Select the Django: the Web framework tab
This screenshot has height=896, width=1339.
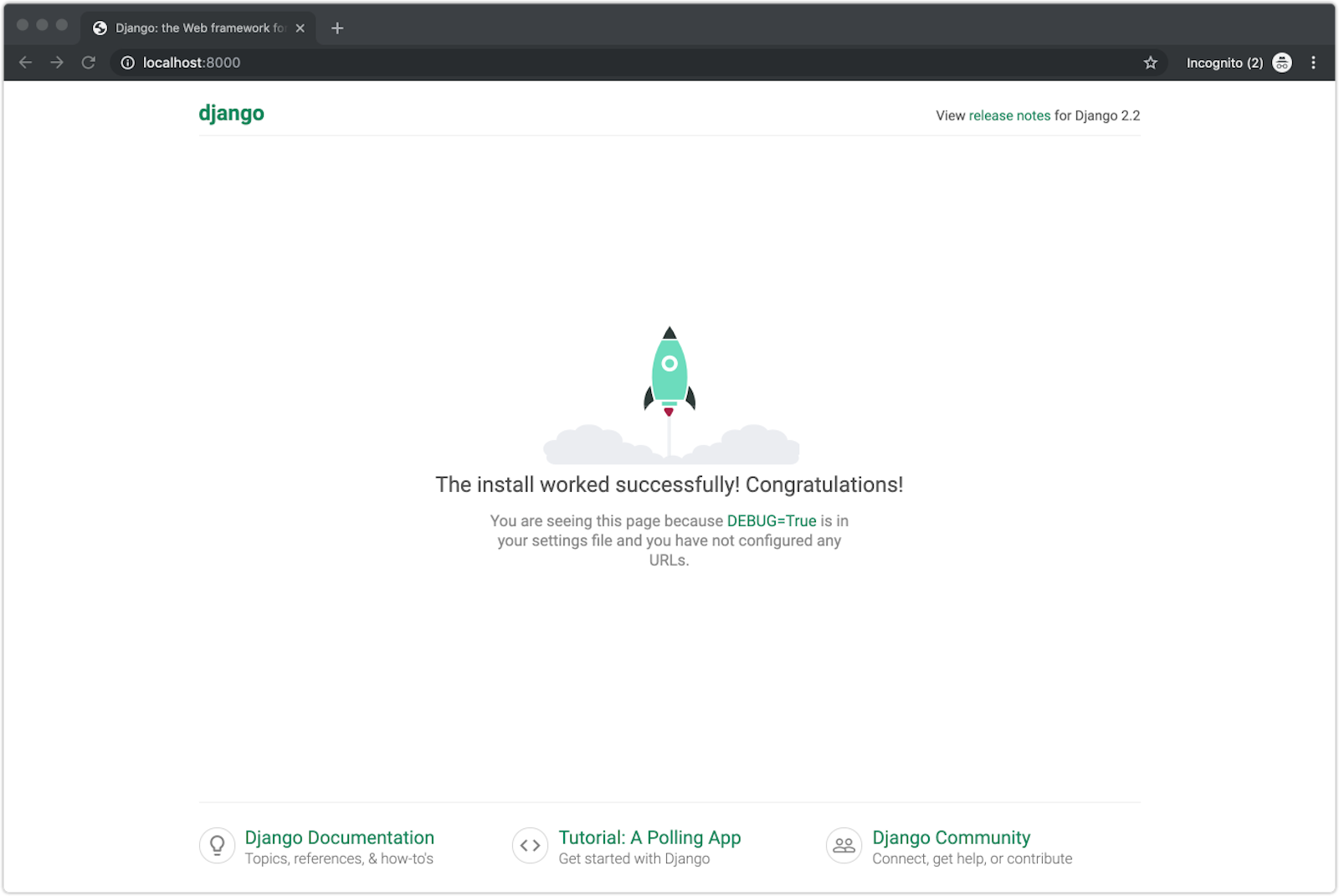point(197,28)
